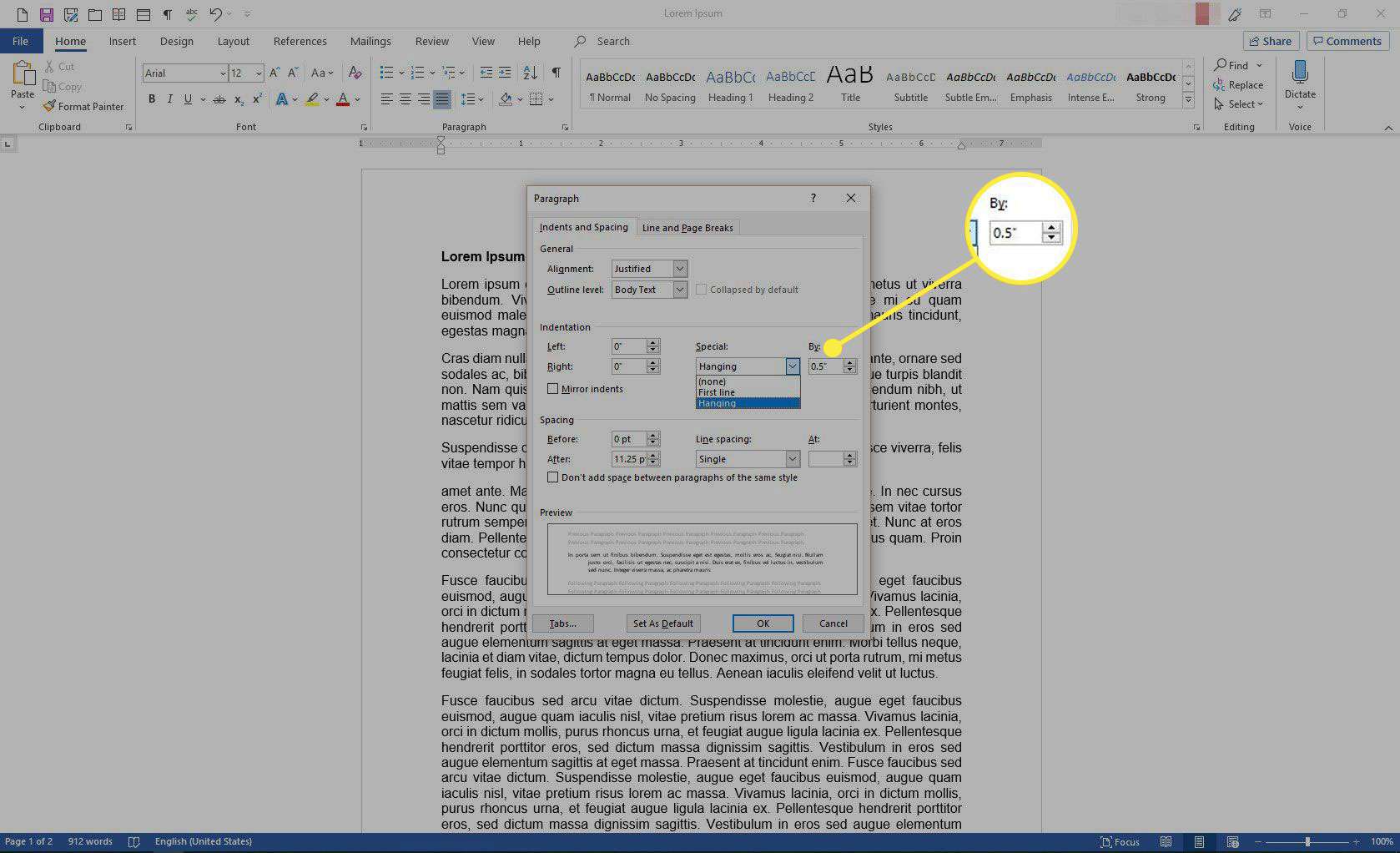Decrease indent in ribbon

[x=486, y=73]
